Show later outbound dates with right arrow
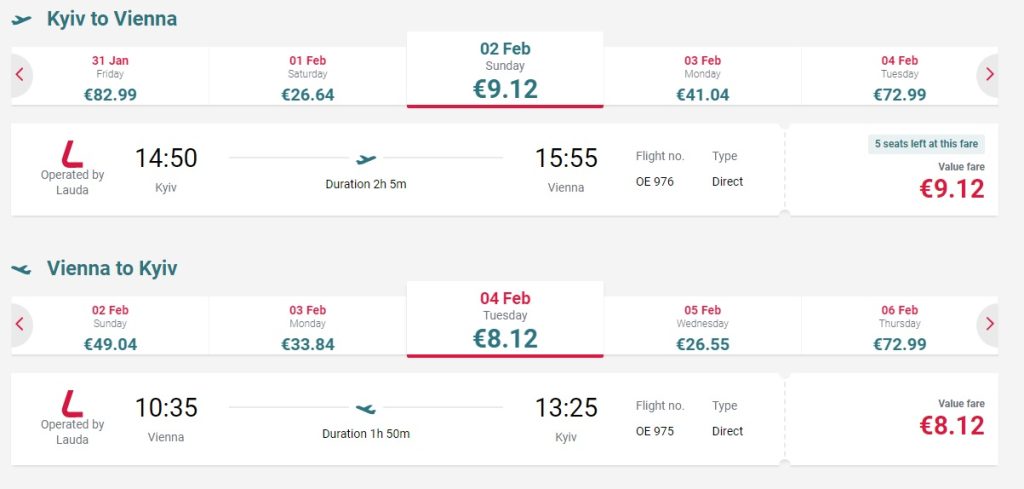 (989, 74)
